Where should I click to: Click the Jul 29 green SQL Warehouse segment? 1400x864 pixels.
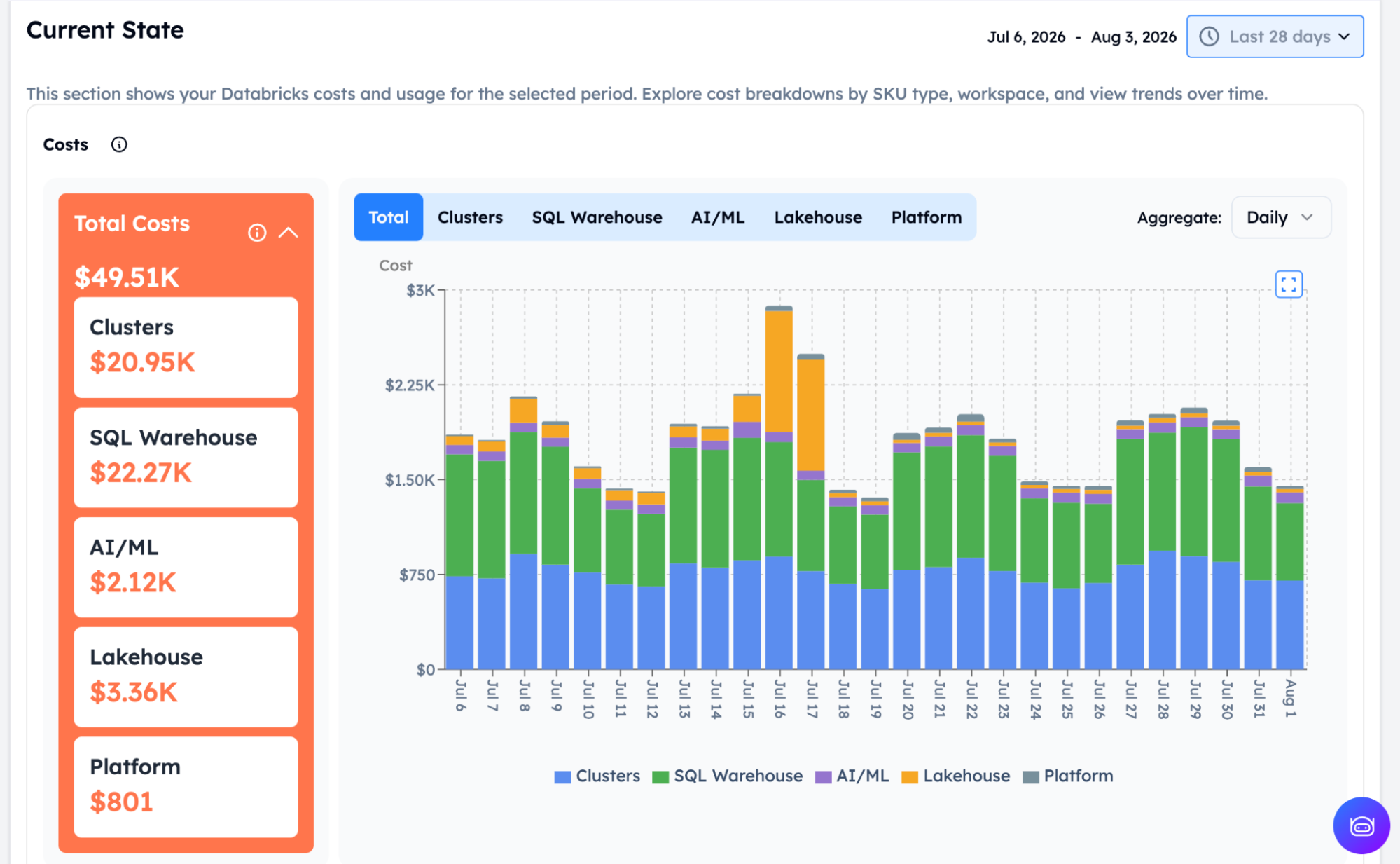point(1194,491)
